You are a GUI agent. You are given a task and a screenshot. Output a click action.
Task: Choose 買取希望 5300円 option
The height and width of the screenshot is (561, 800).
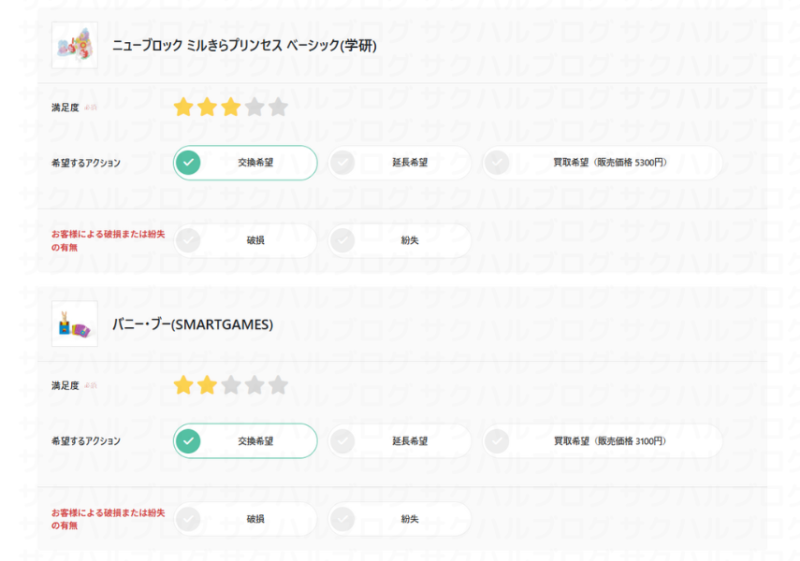(602, 163)
